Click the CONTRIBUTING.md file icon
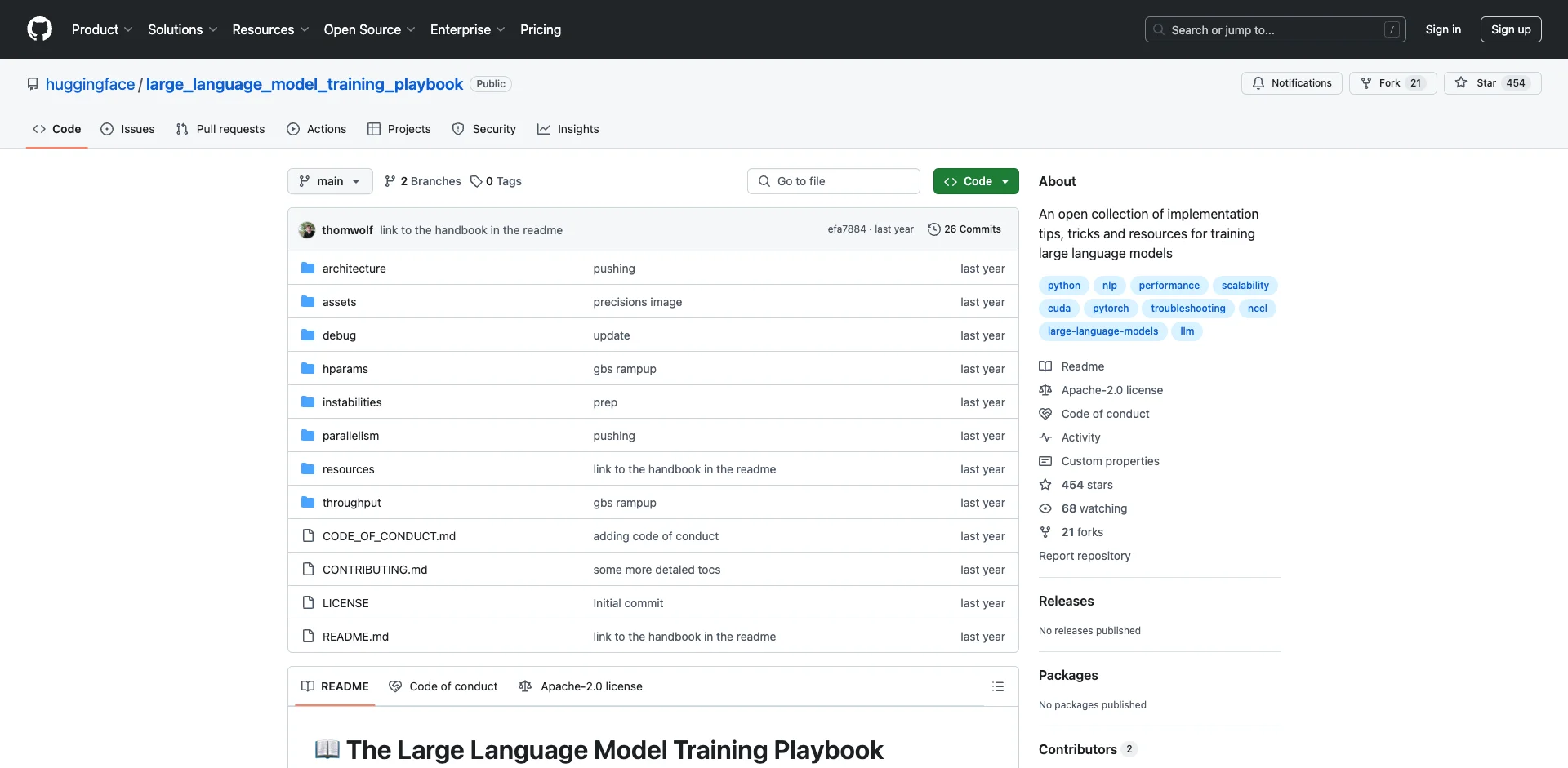The width and height of the screenshot is (1568, 768). click(x=308, y=570)
